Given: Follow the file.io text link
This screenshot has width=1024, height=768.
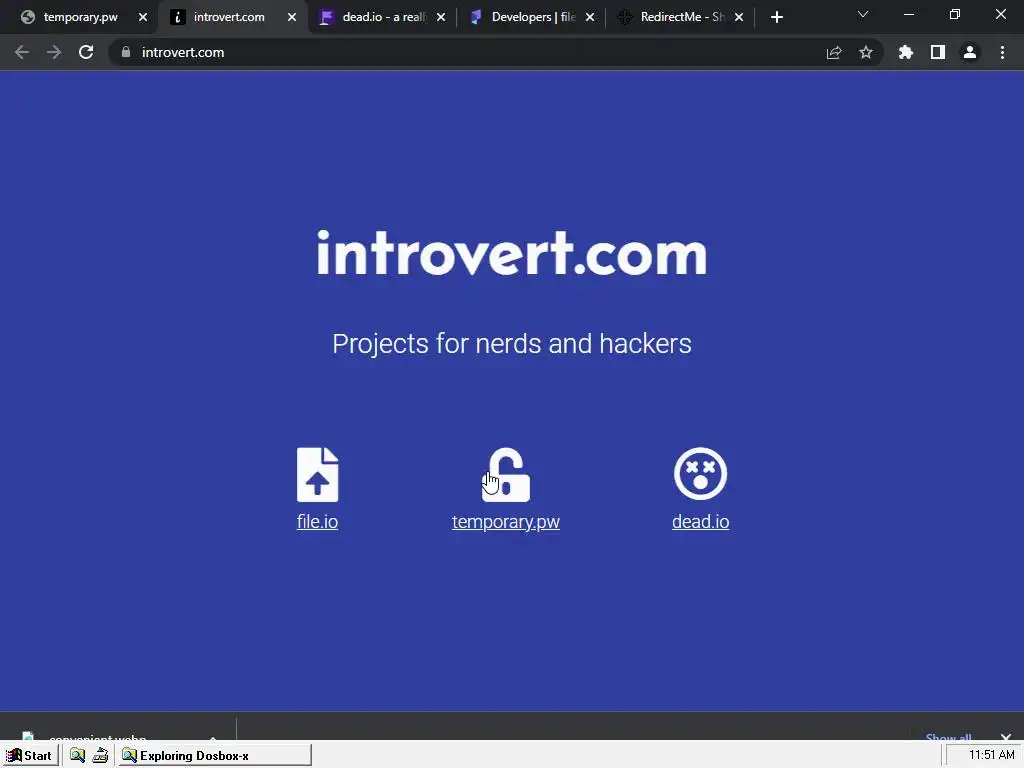Looking at the screenshot, I should point(317,521).
